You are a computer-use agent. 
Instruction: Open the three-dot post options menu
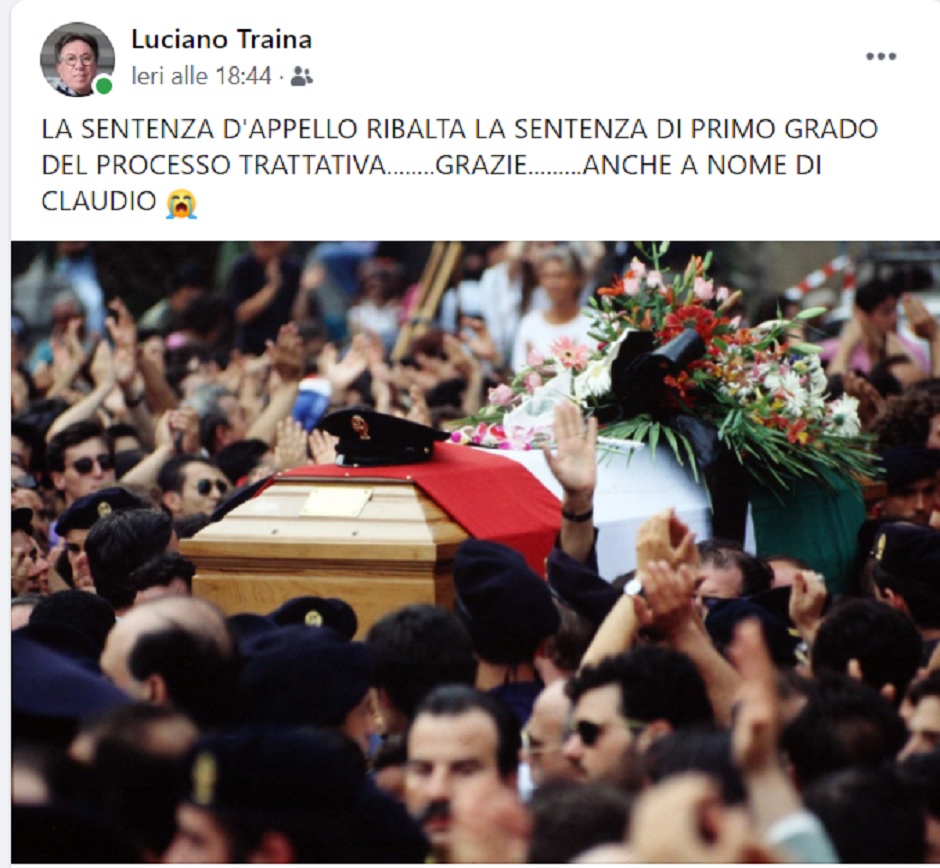[881, 56]
